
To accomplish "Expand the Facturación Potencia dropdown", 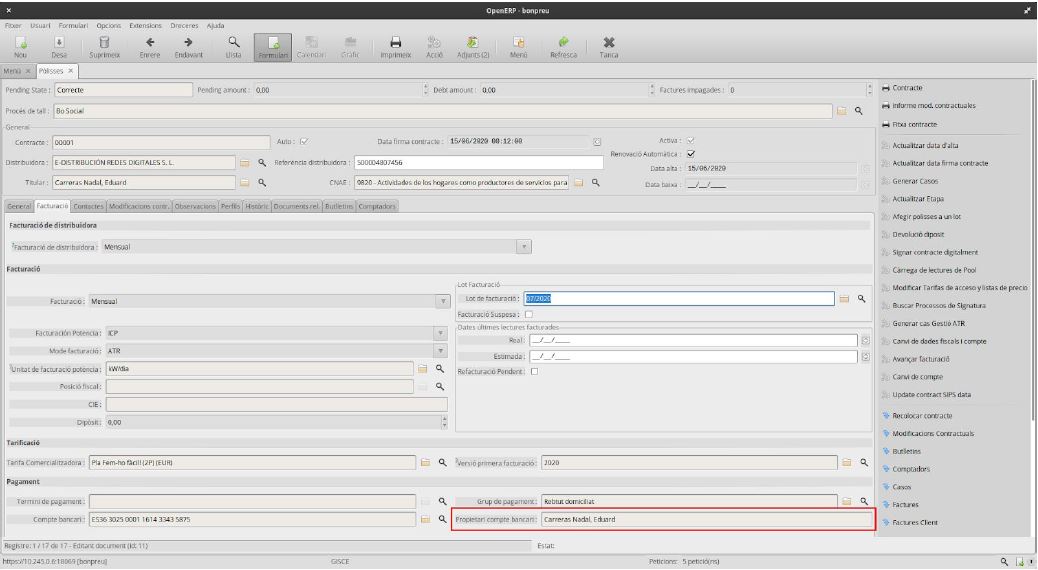I will [x=440, y=333].
